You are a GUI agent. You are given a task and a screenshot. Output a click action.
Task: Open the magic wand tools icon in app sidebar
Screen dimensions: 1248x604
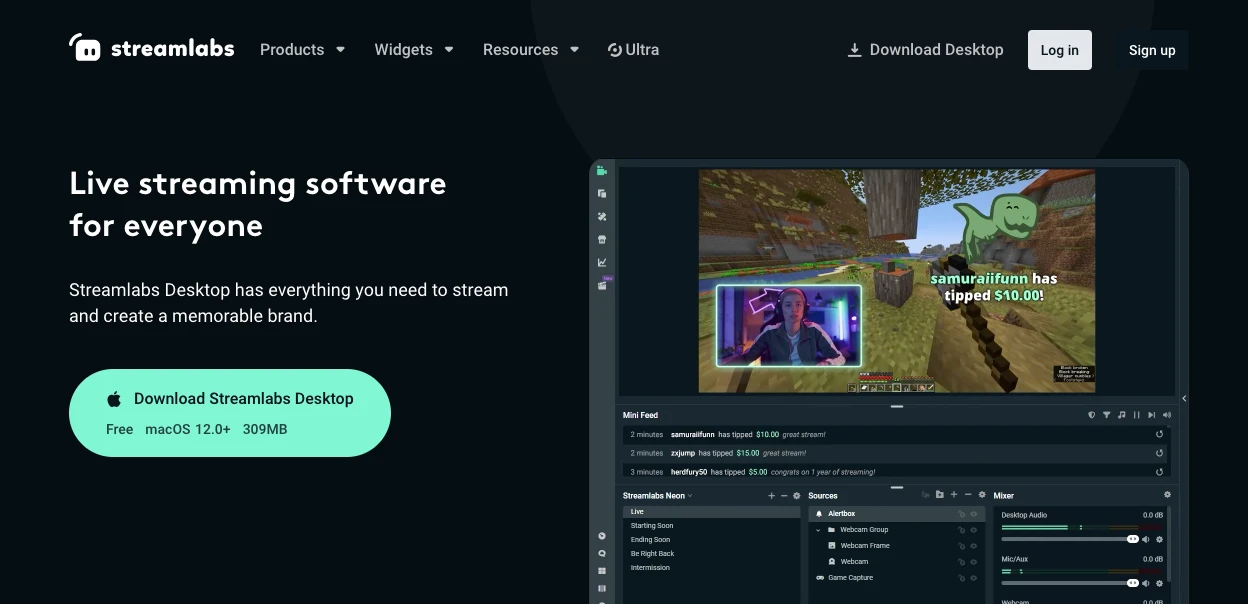(602, 217)
